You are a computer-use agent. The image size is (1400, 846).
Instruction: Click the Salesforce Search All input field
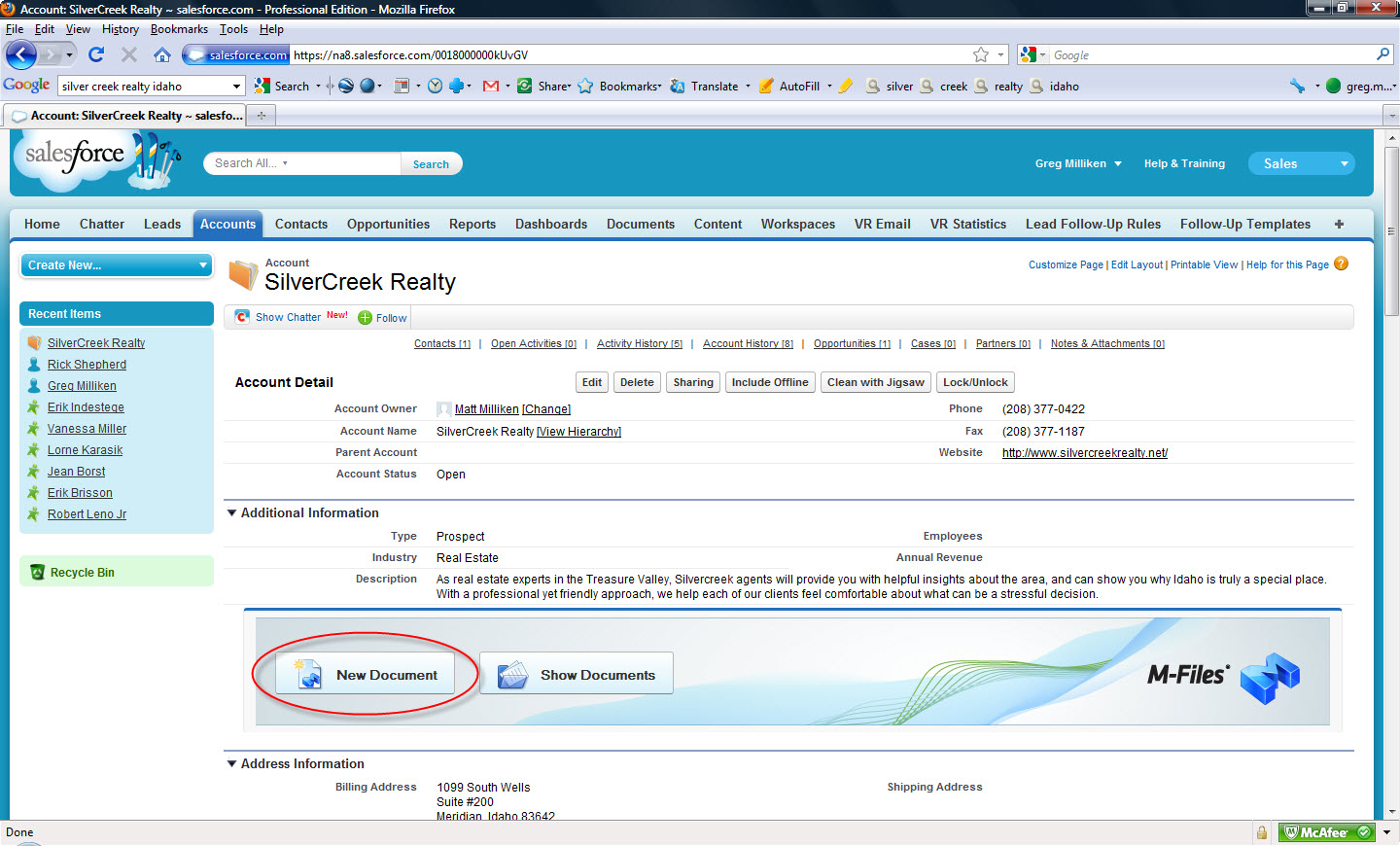[303, 163]
